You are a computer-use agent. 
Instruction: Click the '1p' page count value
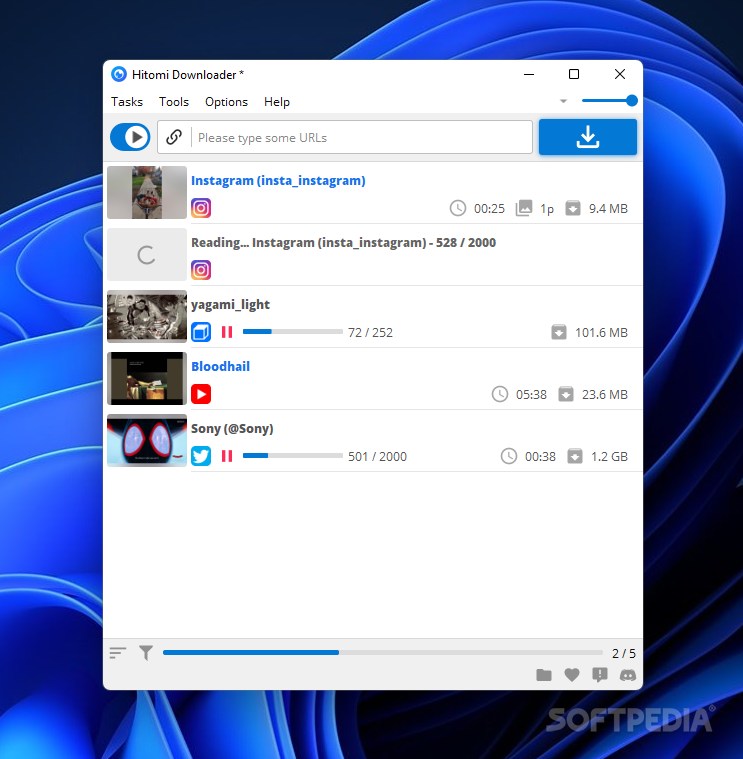(x=547, y=209)
